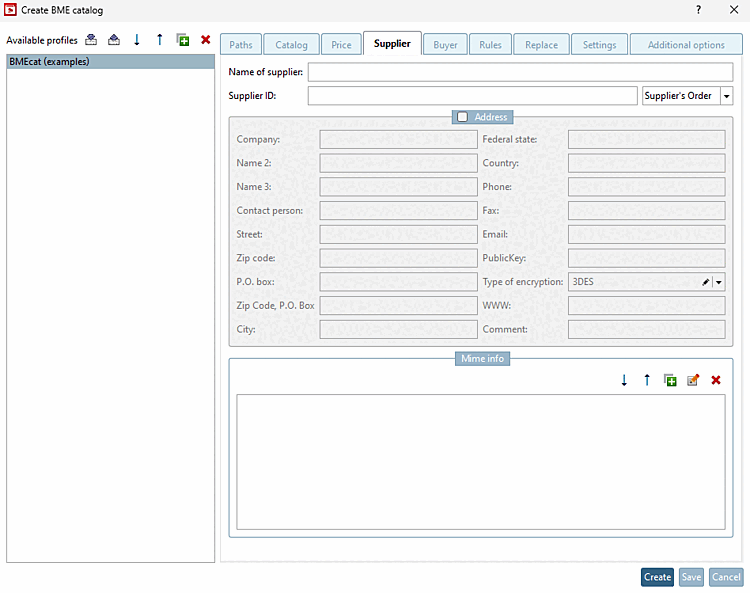Image resolution: width=750 pixels, height=593 pixels.
Task: Open the Catalog tab
Action: (x=291, y=45)
